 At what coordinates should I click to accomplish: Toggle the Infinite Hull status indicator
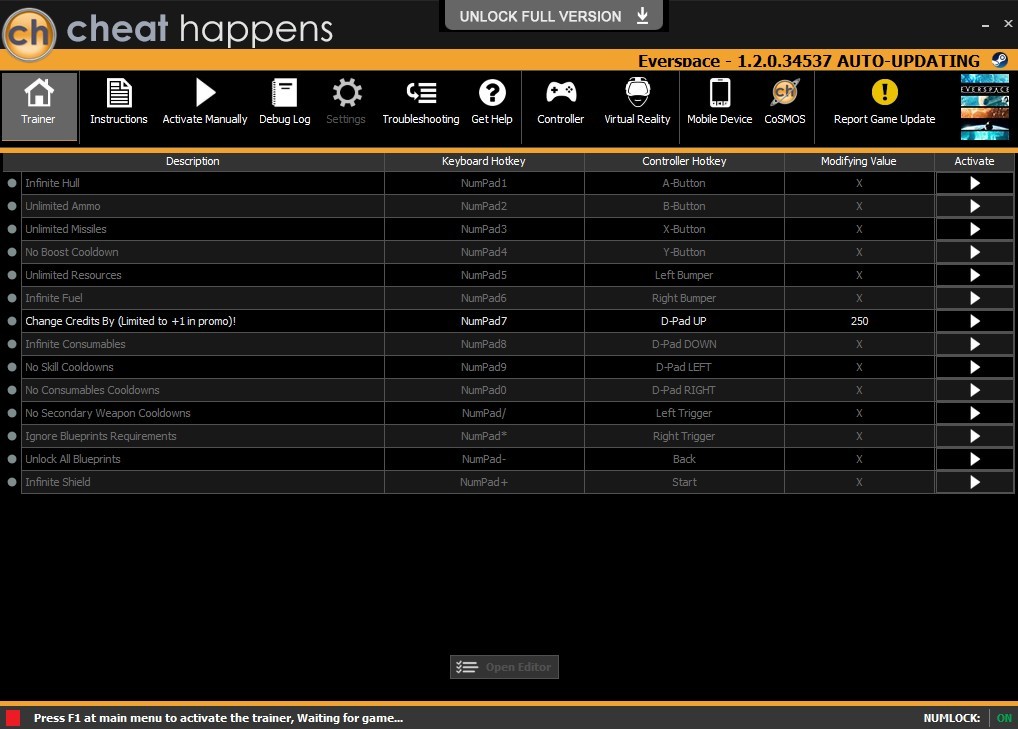12,184
